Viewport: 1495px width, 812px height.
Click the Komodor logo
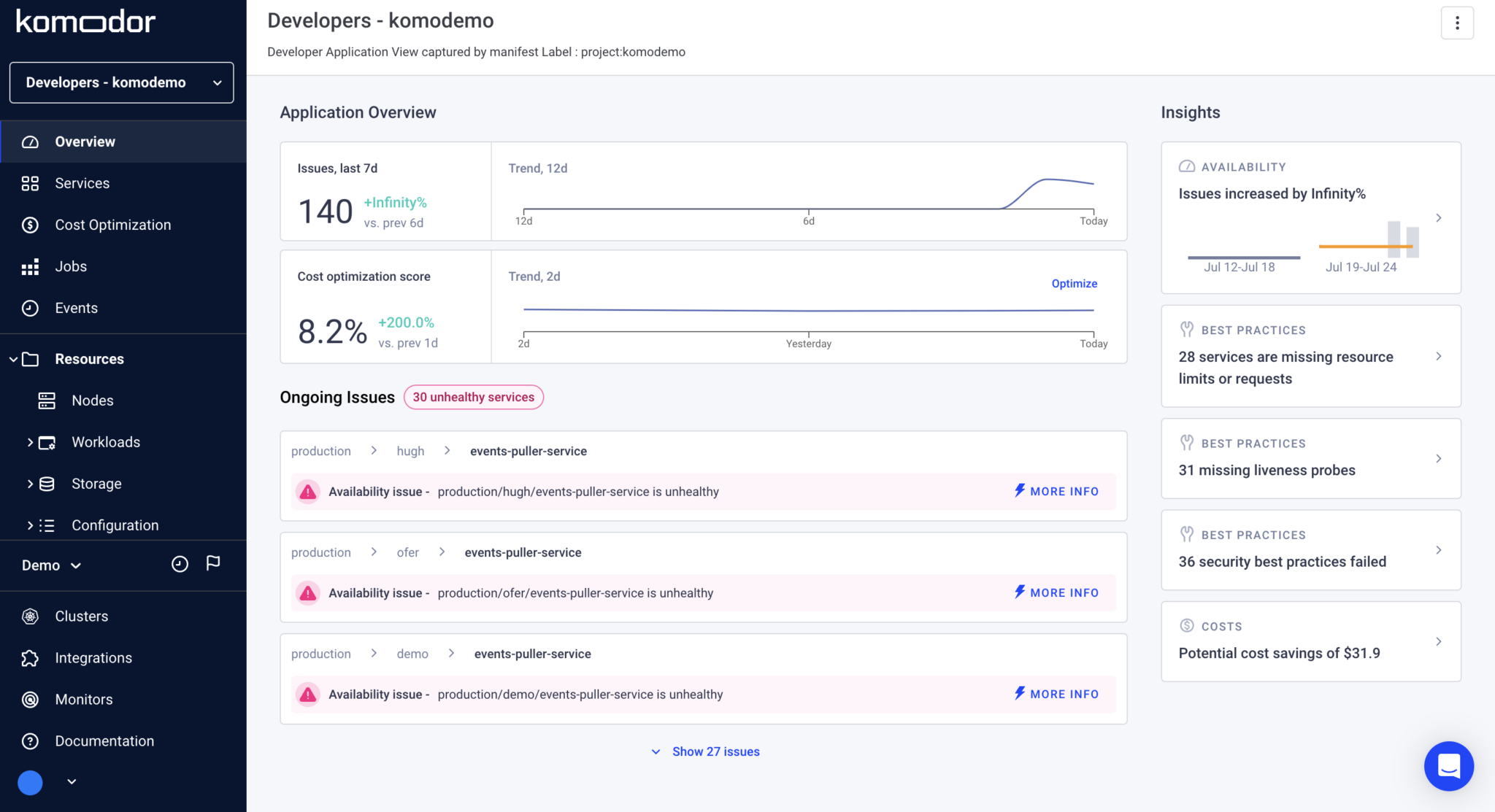(85, 22)
